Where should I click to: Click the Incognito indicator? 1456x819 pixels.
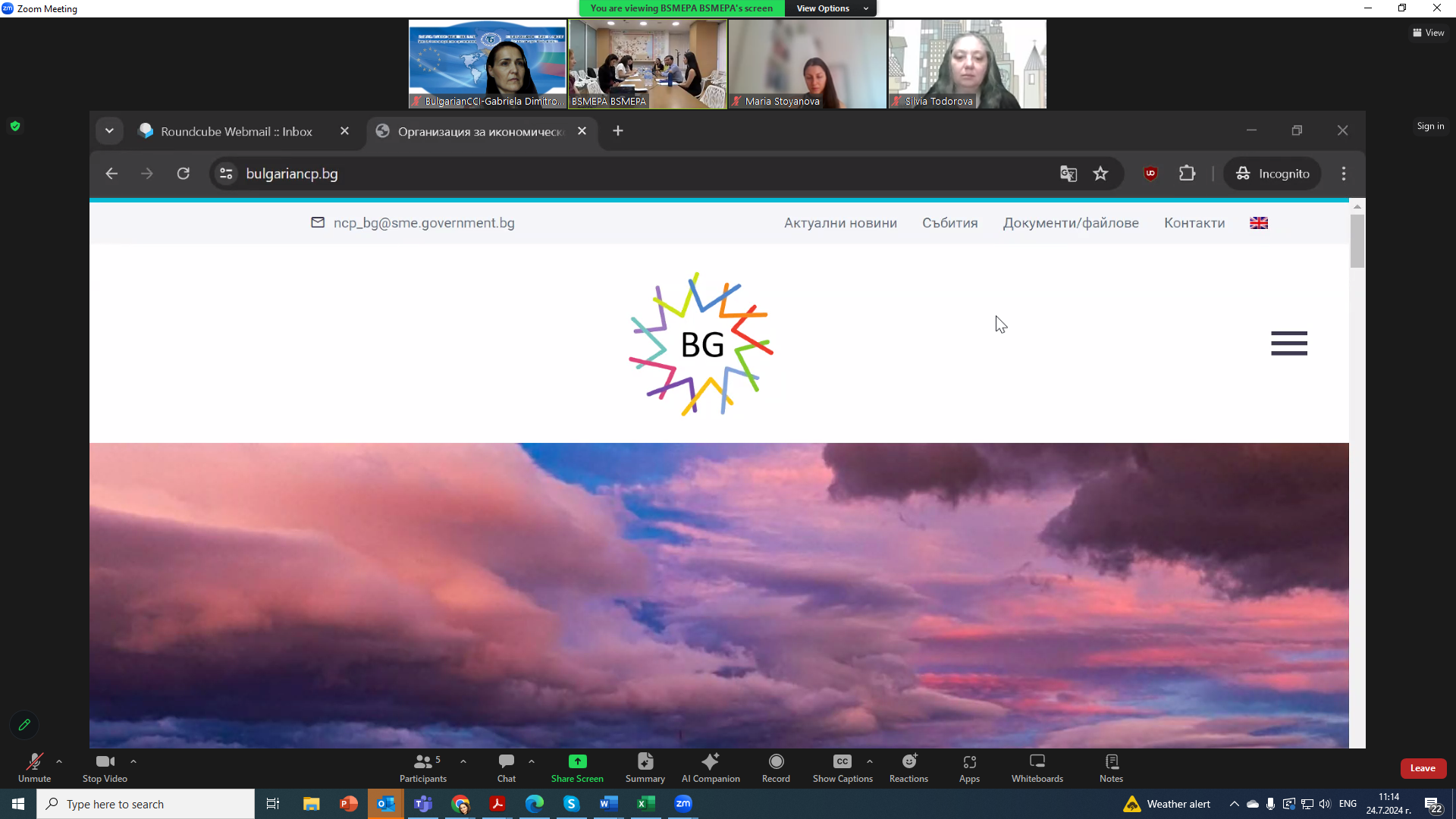pyautogui.click(x=1272, y=174)
